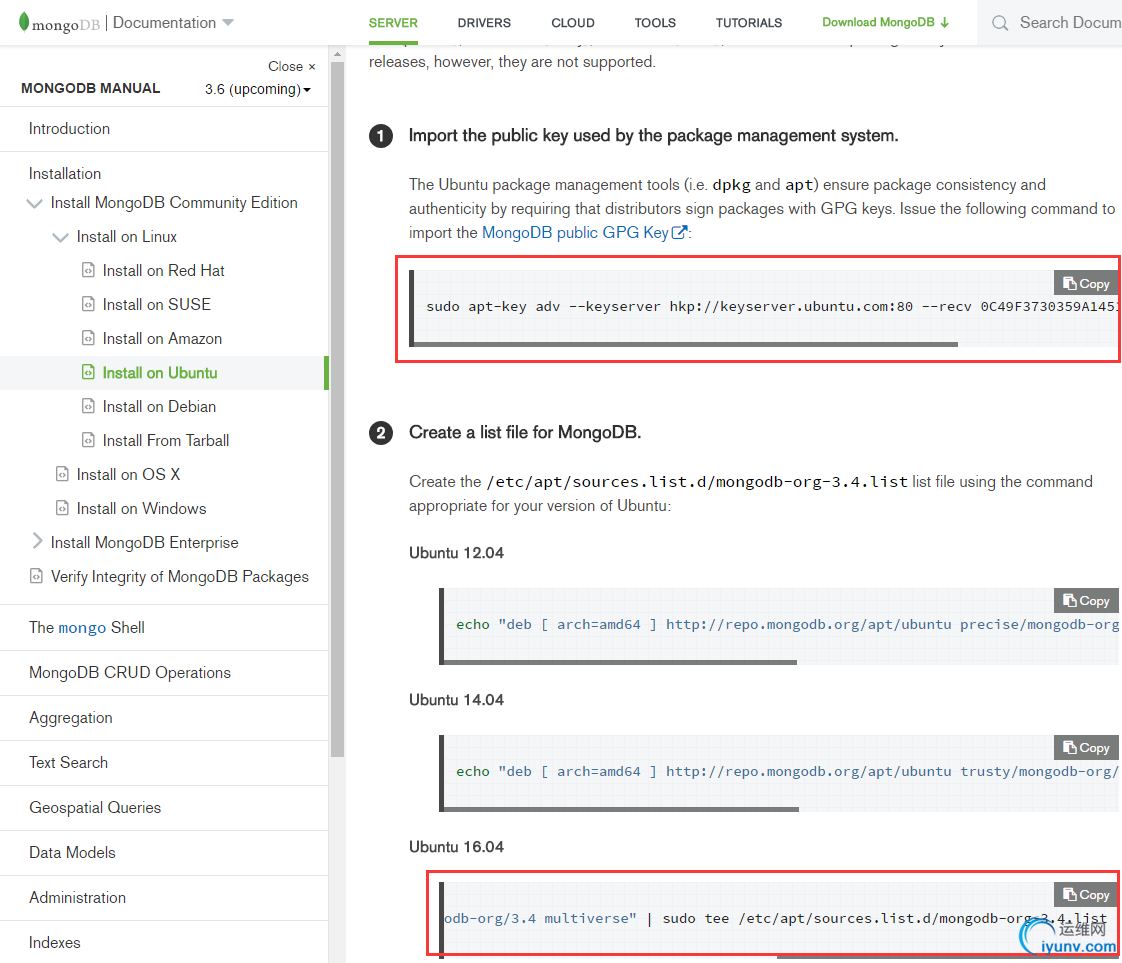The image size is (1122, 963).
Task: Expand Install MongoDB Enterprise chevron
Action: click(37, 542)
